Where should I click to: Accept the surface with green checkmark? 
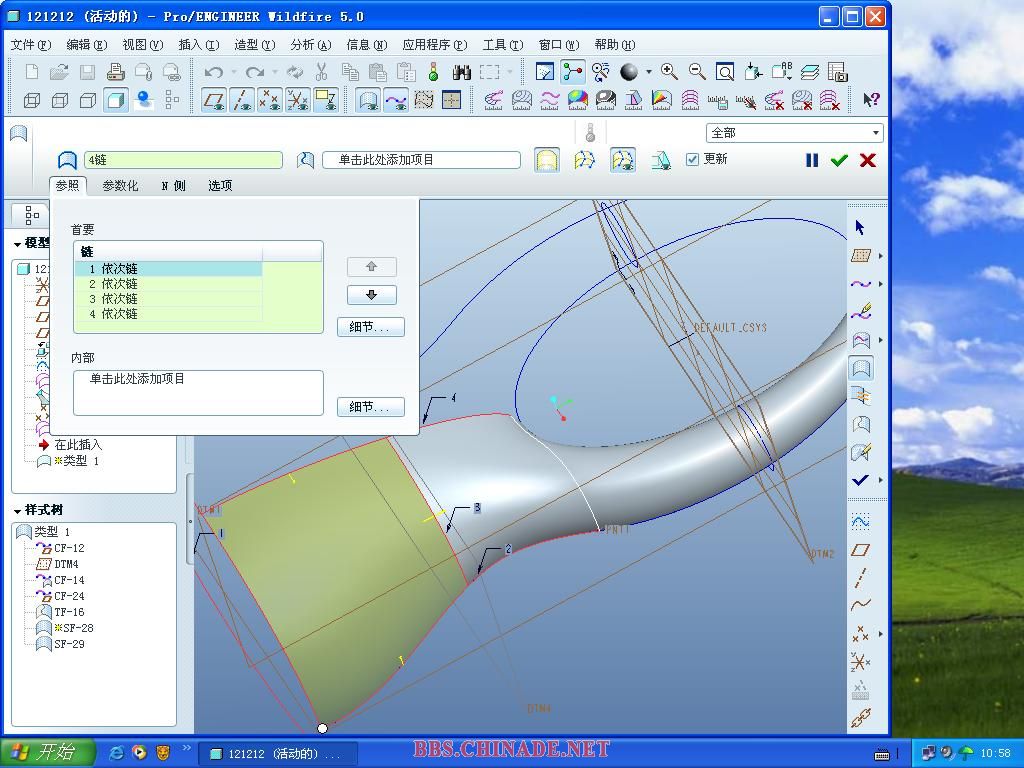839,160
